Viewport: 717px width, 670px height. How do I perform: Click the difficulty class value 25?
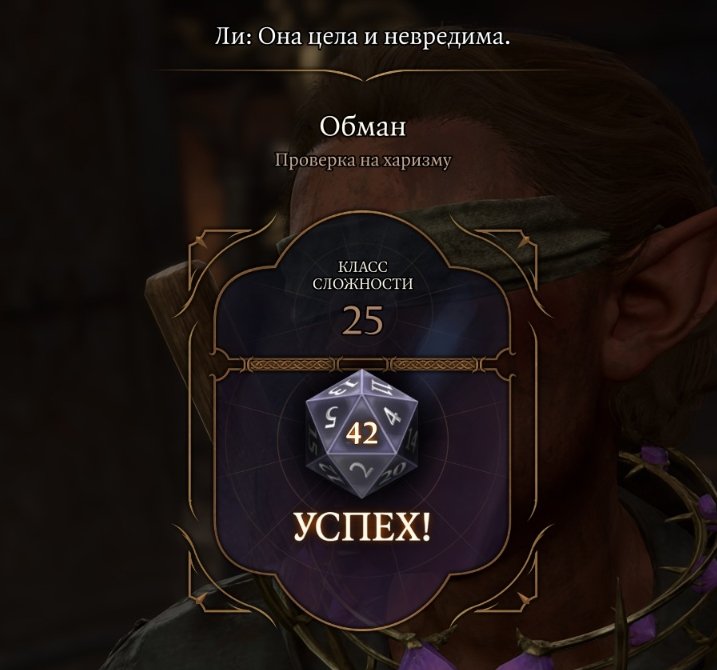pyautogui.click(x=362, y=321)
